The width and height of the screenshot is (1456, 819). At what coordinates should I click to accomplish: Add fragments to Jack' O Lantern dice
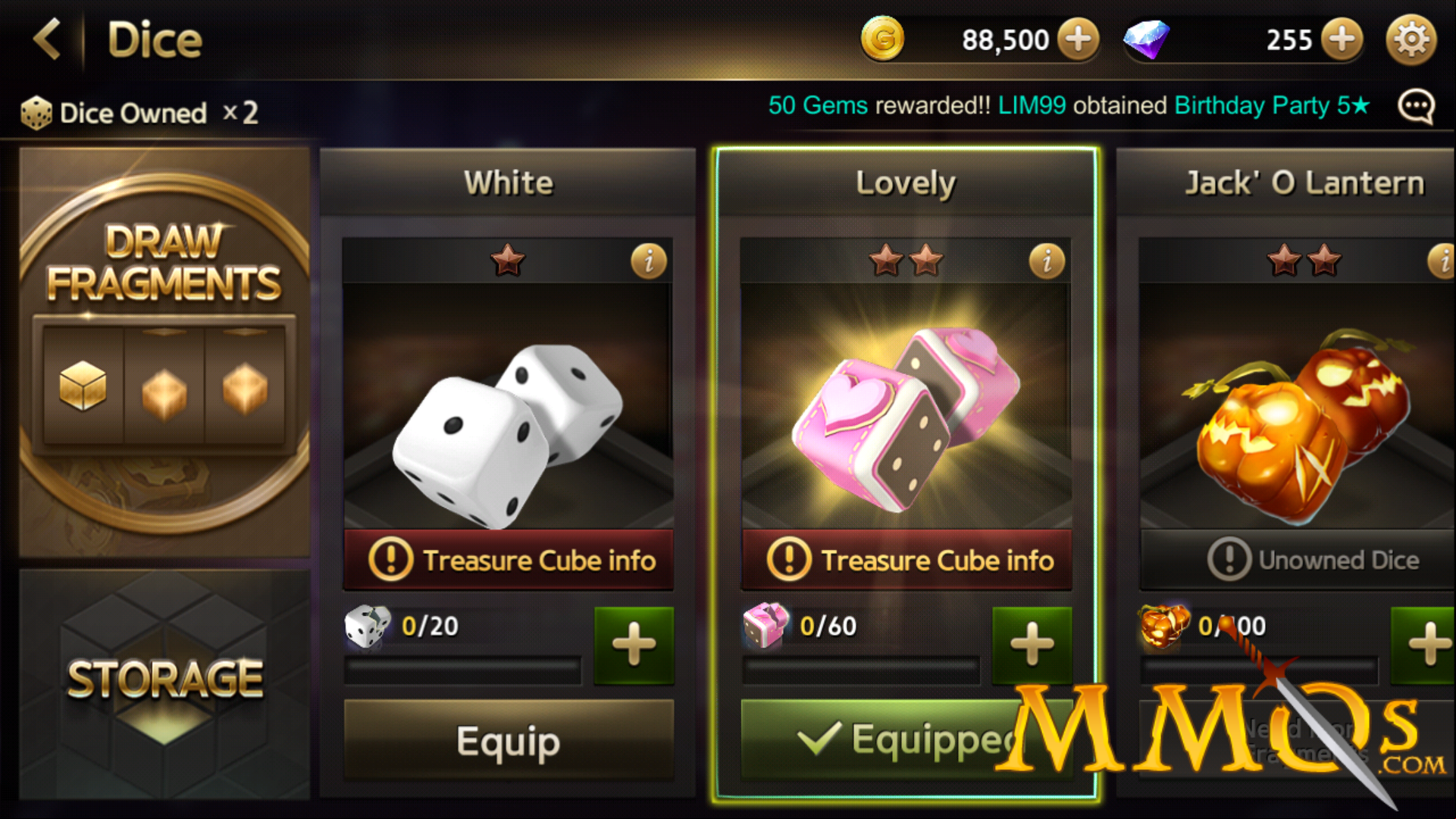click(1424, 646)
